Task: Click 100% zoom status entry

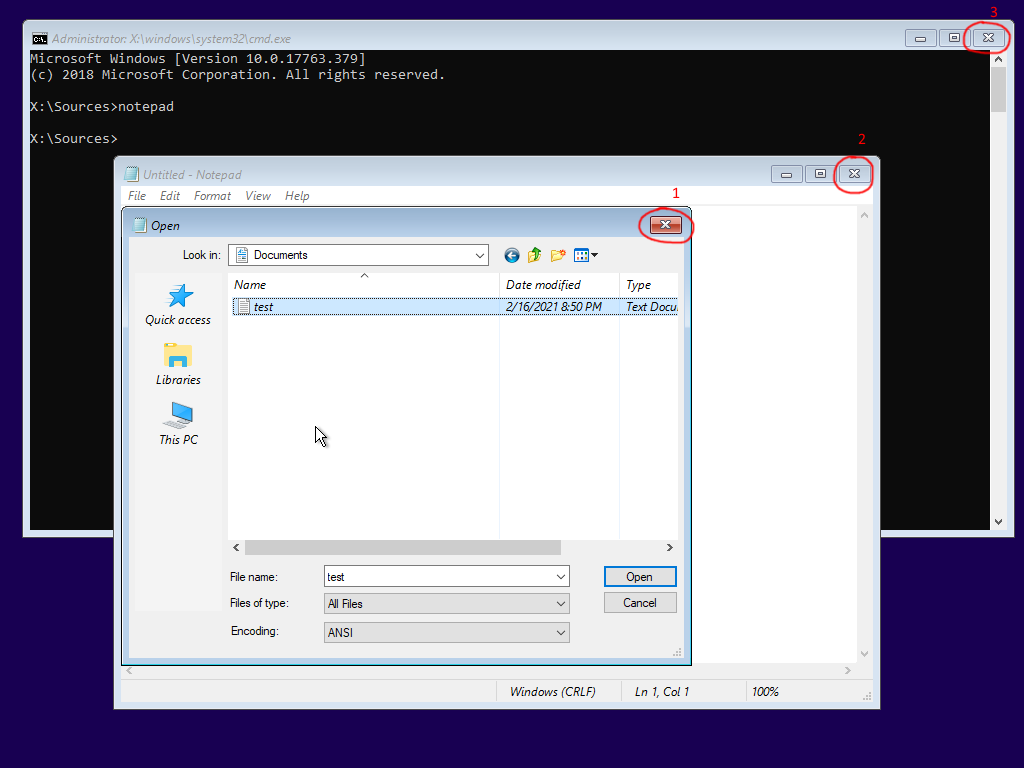Action: (x=765, y=692)
